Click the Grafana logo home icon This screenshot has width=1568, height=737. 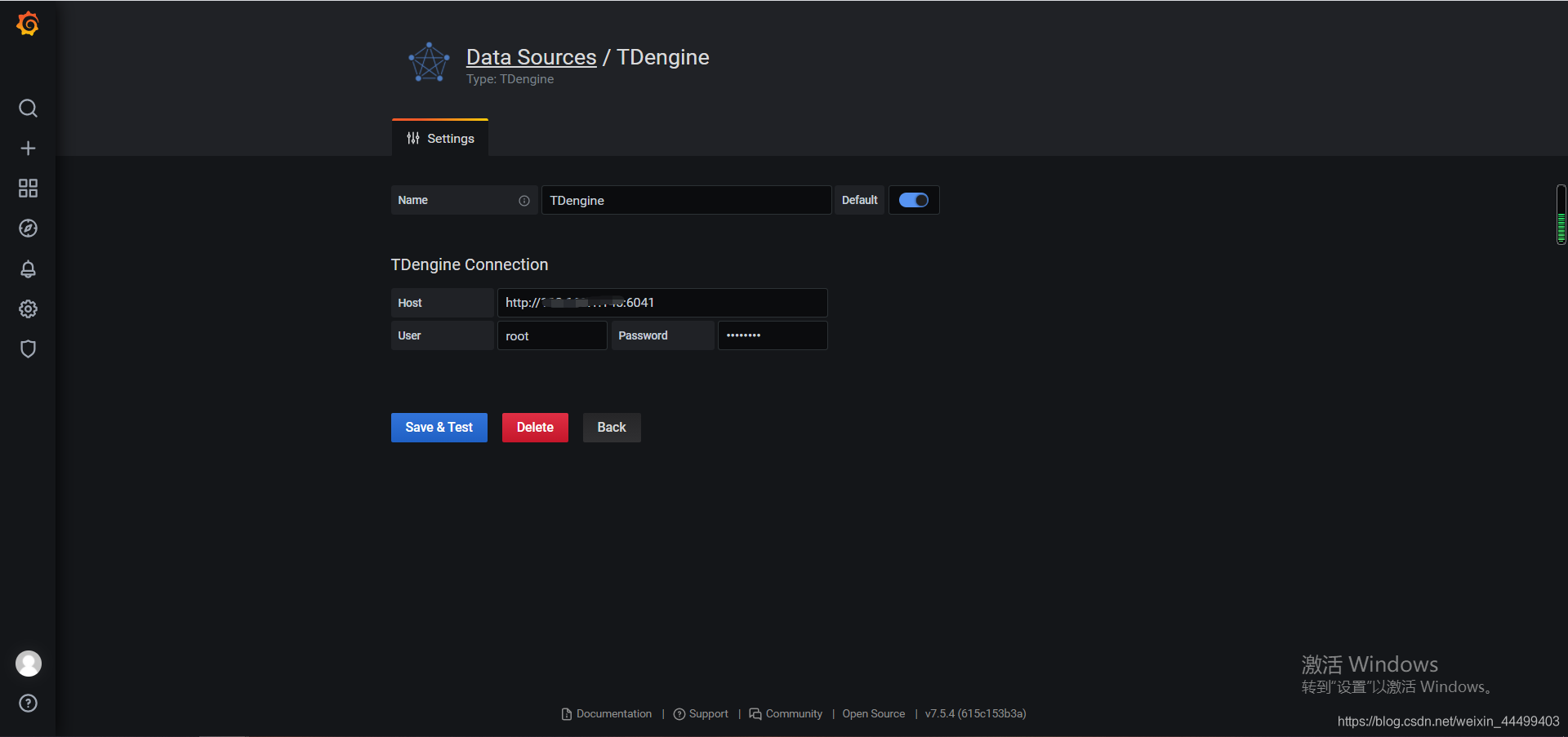(x=28, y=24)
